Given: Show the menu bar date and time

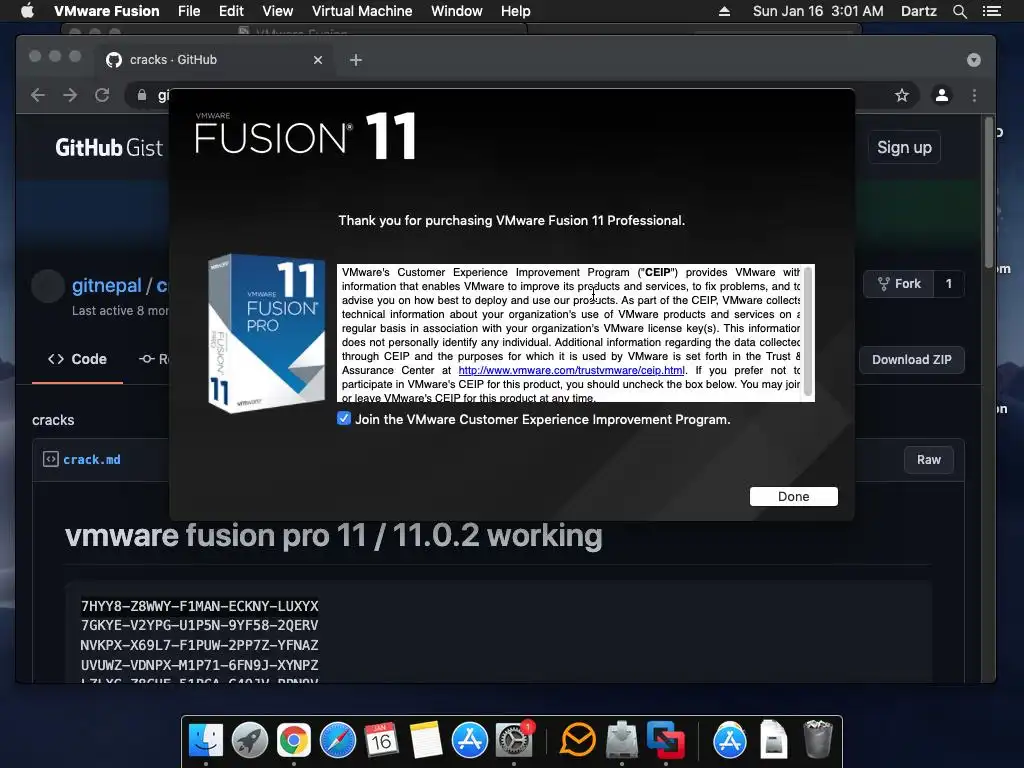Looking at the screenshot, I should pyautogui.click(x=818, y=11).
